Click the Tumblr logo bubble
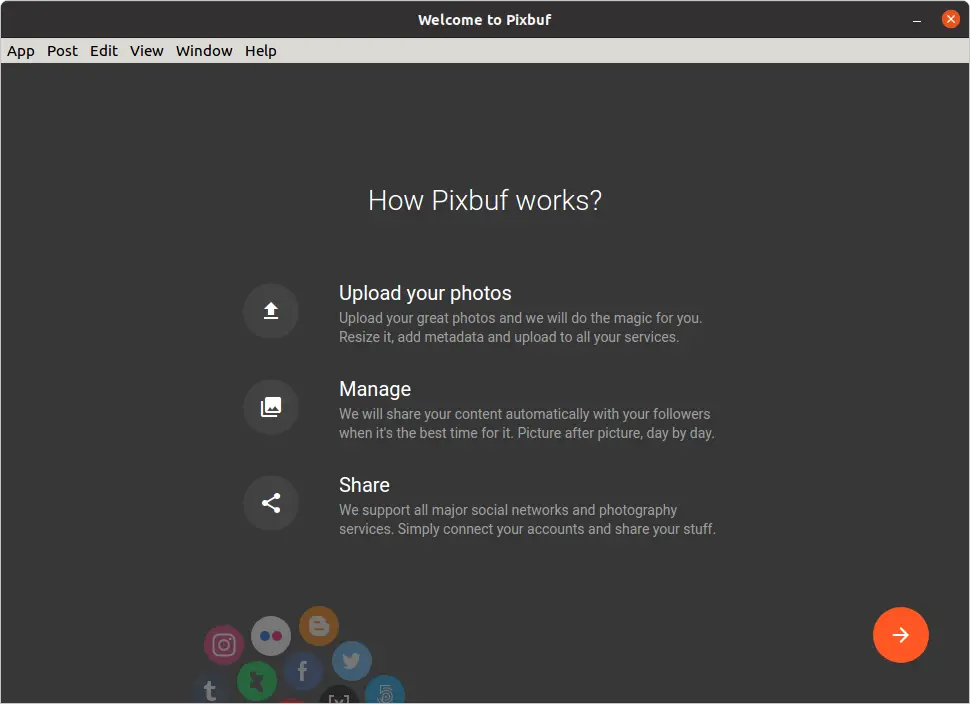 point(210,689)
